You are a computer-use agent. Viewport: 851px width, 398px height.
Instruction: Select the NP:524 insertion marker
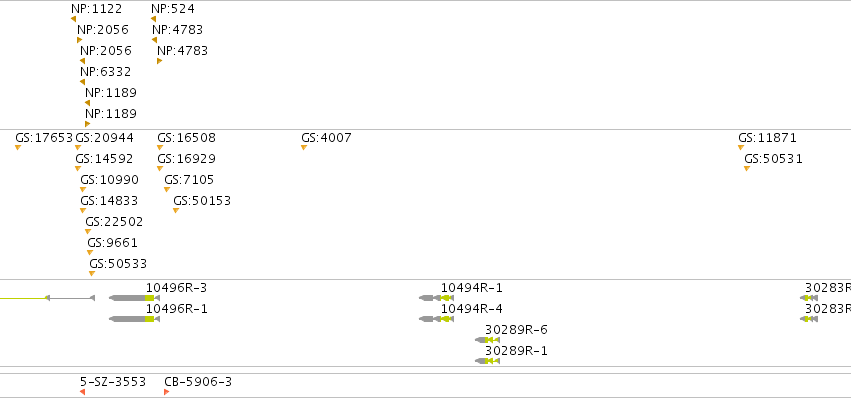(x=154, y=19)
